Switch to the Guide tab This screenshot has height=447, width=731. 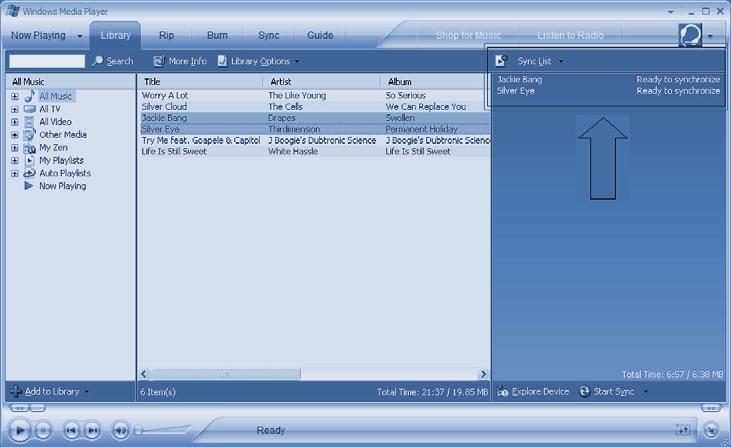click(x=320, y=35)
